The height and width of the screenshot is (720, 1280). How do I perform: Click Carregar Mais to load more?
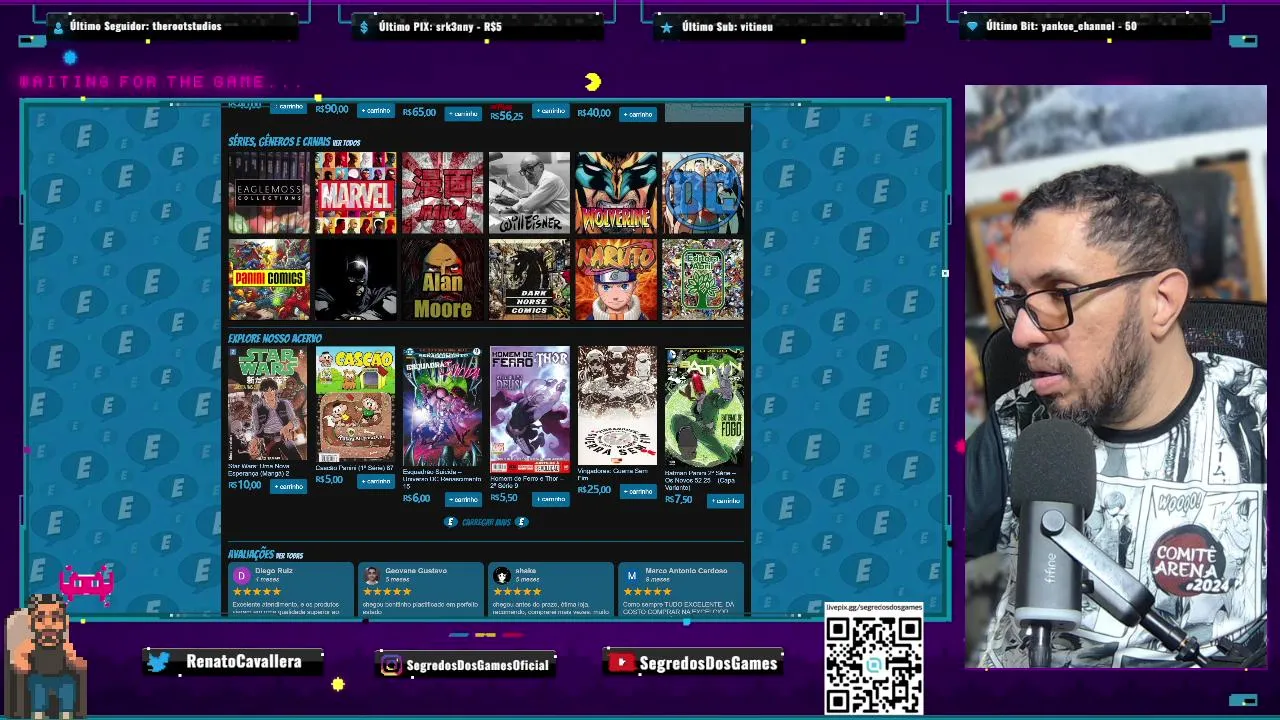[x=486, y=522]
